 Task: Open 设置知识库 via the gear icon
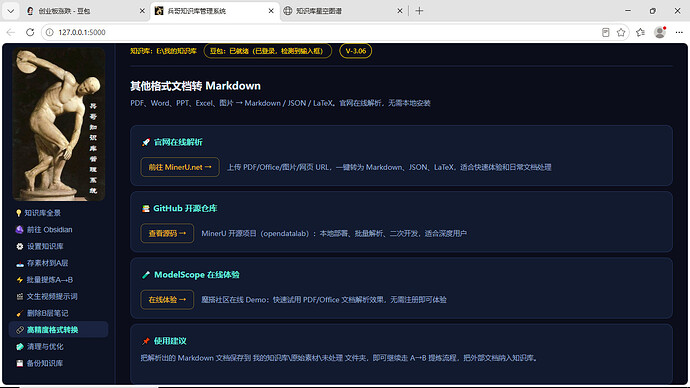coord(20,246)
